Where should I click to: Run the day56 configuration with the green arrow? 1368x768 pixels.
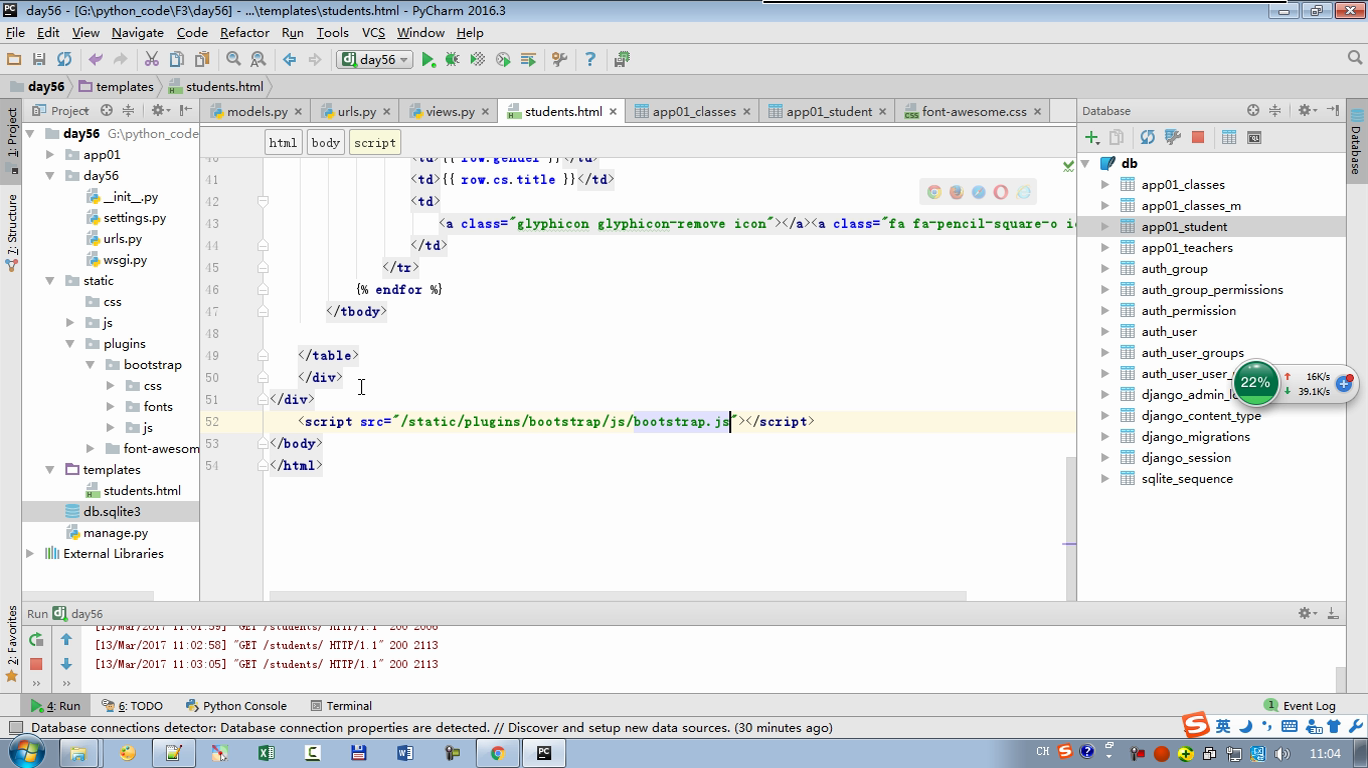point(428,60)
